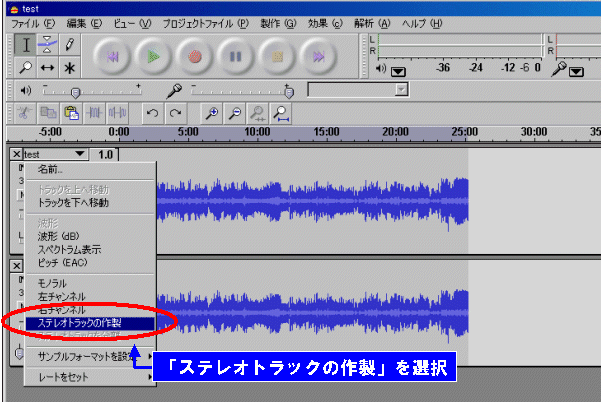Adjust the input volume slider thumb
The width and height of the screenshot is (601, 402).
[289, 92]
